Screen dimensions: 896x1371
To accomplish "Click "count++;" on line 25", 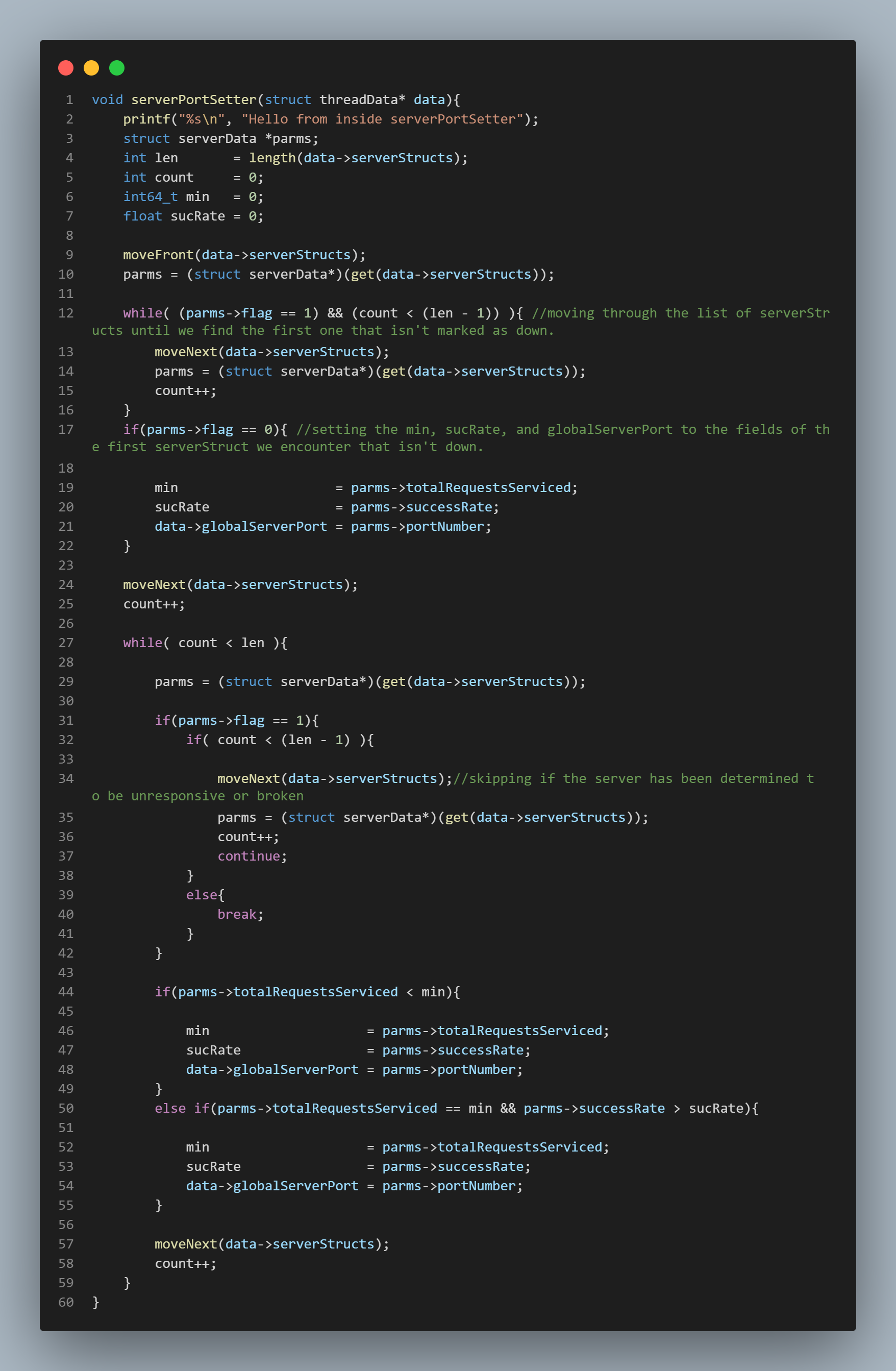I will [154, 604].
